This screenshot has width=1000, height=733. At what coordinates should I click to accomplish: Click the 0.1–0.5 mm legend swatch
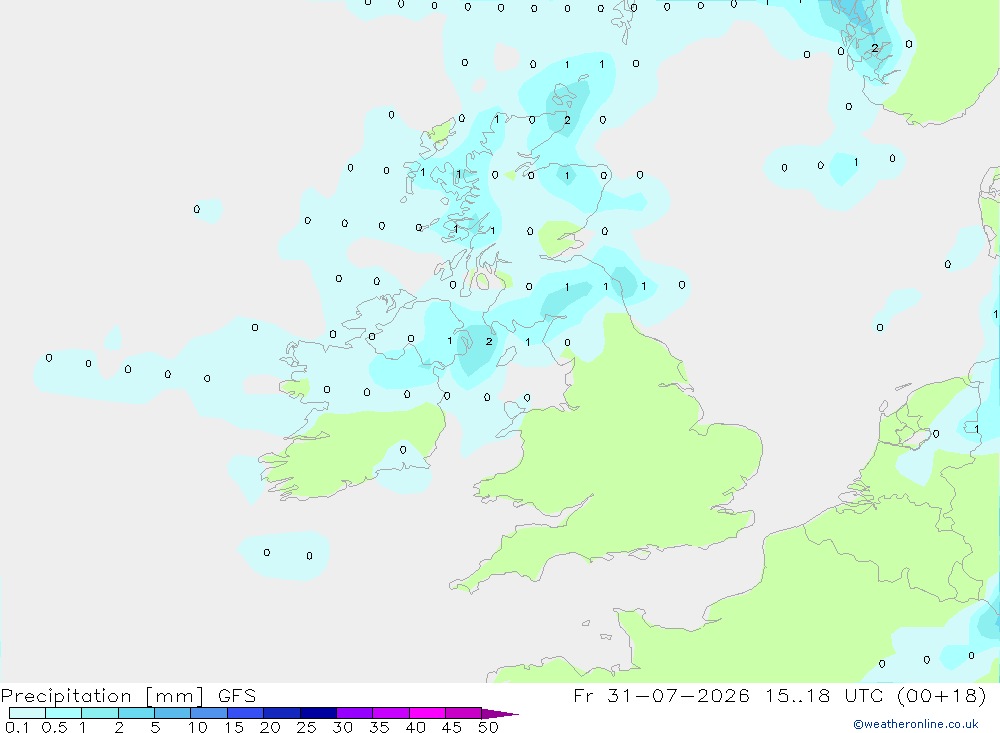[x=27, y=713]
